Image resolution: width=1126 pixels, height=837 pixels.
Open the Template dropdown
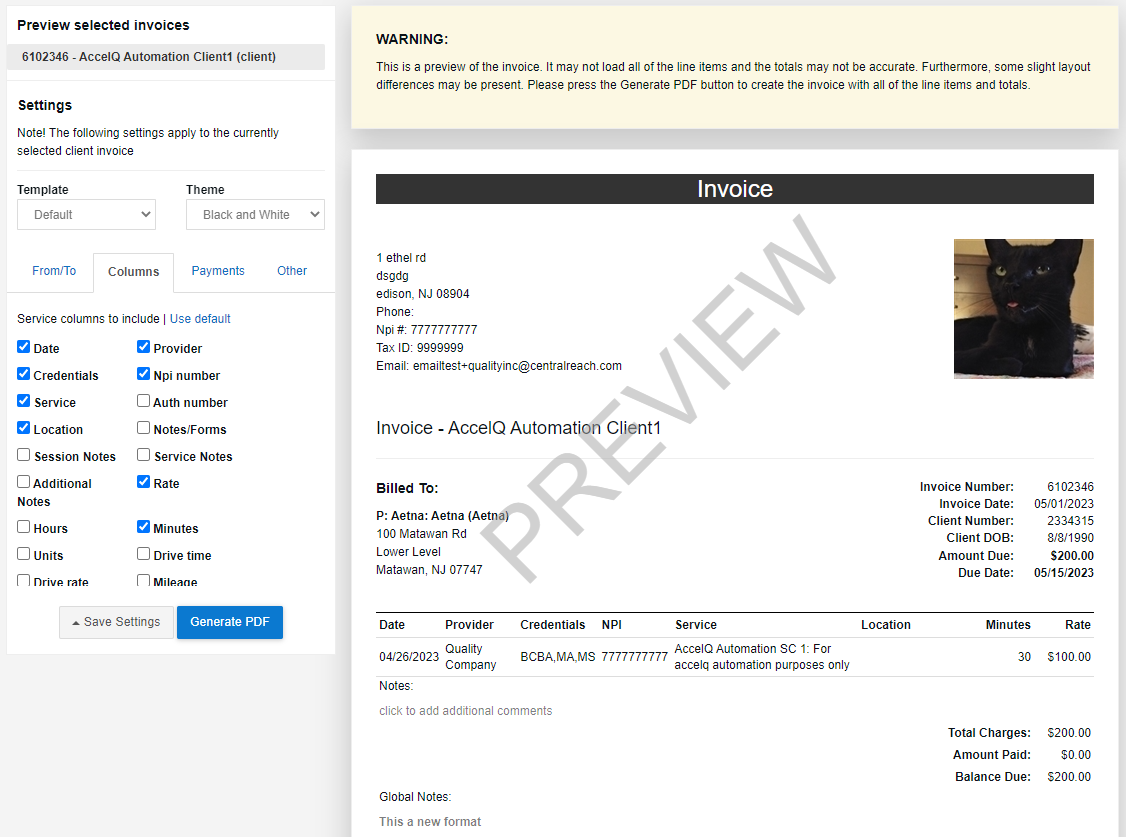pos(86,214)
